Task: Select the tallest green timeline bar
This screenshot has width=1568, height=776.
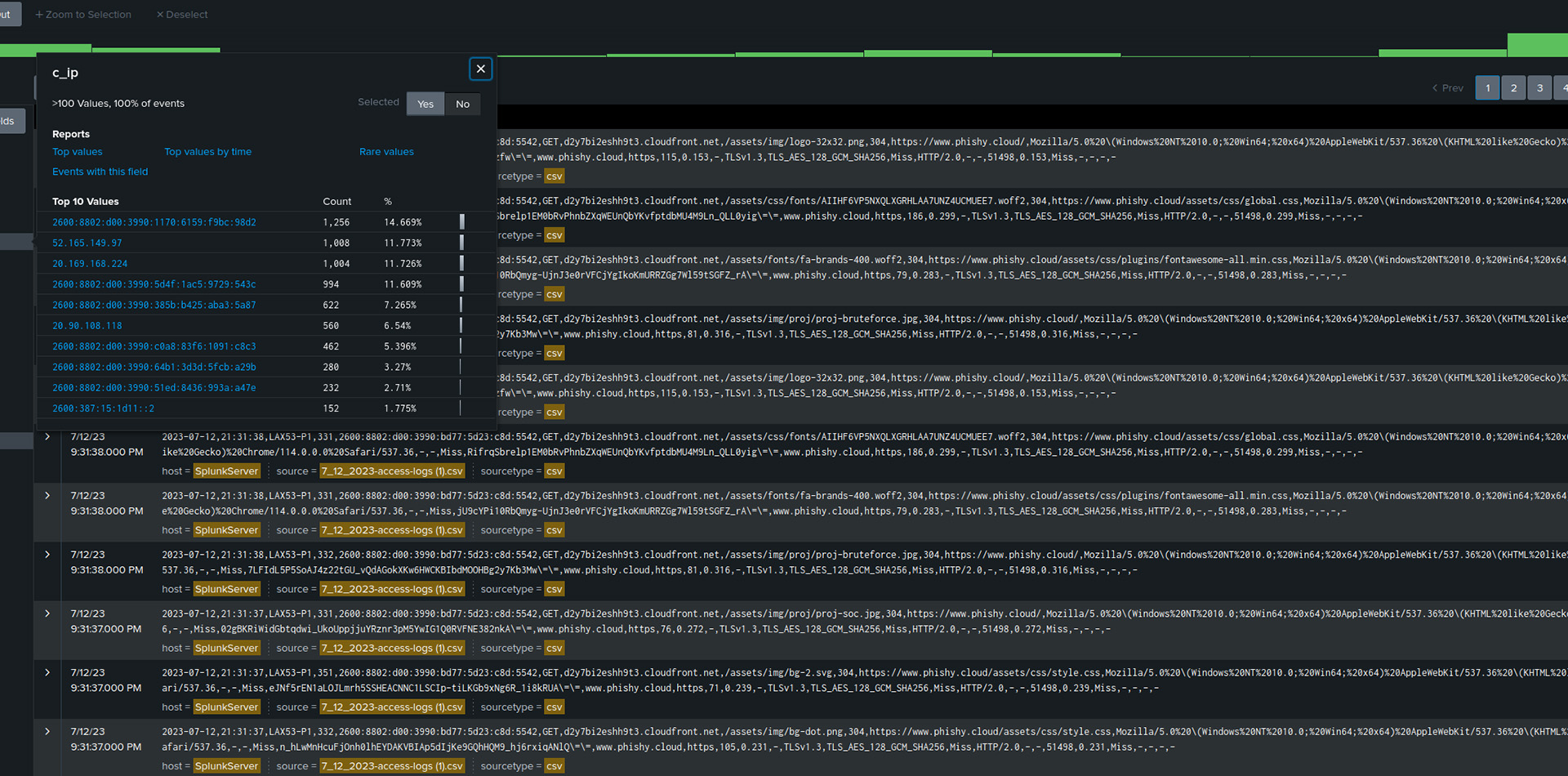Action: (x=1537, y=45)
